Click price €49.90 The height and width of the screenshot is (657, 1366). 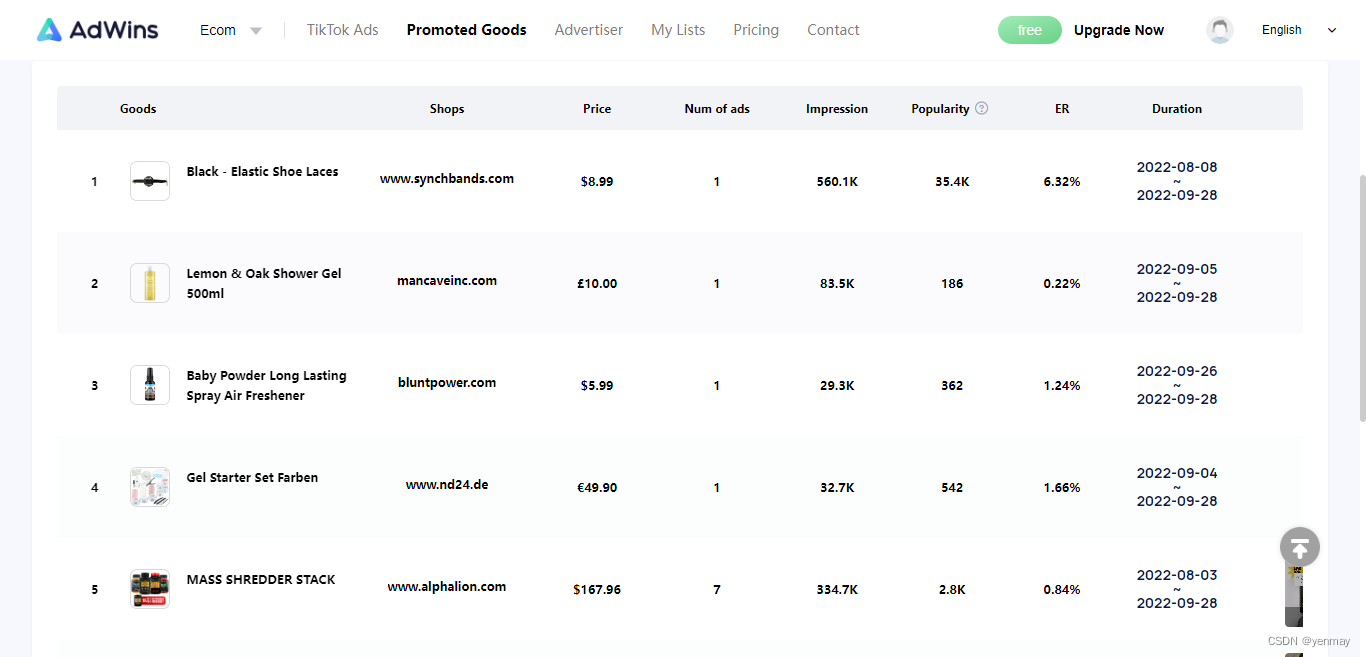pyautogui.click(x=597, y=488)
